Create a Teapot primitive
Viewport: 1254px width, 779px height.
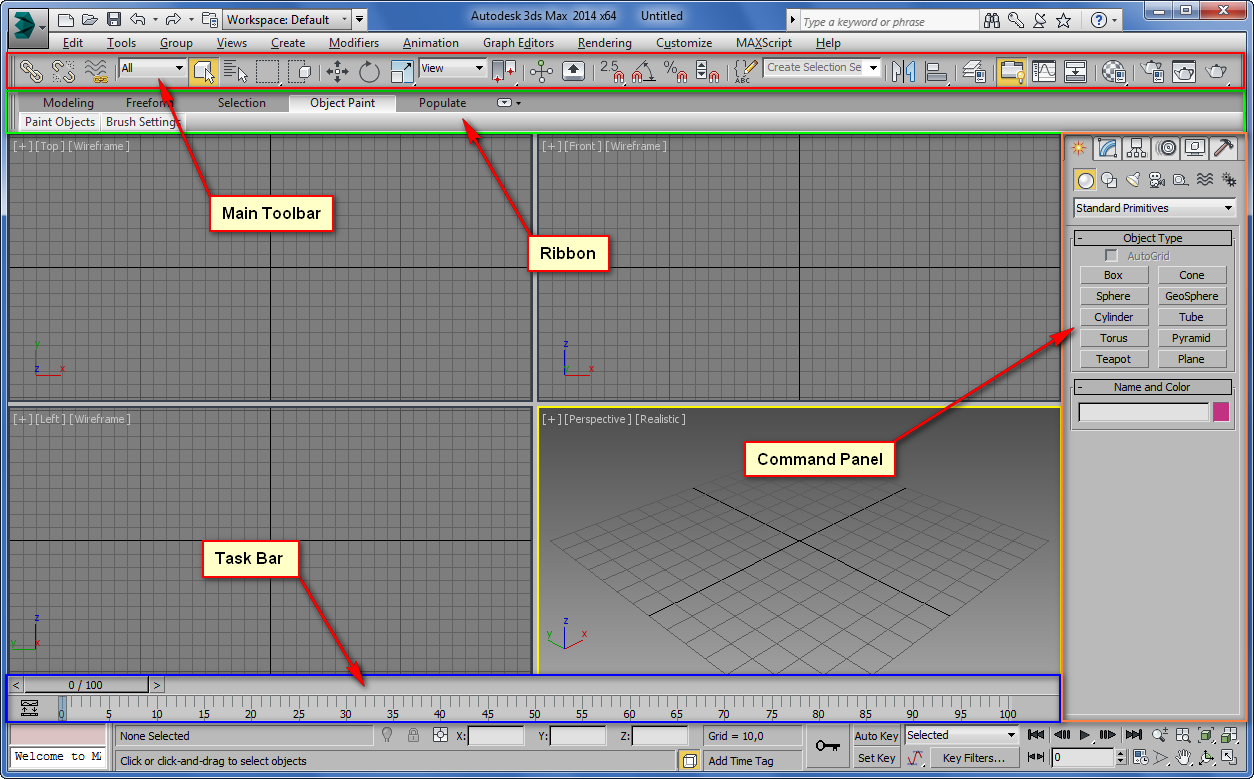pyautogui.click(x=1113, y=359)
